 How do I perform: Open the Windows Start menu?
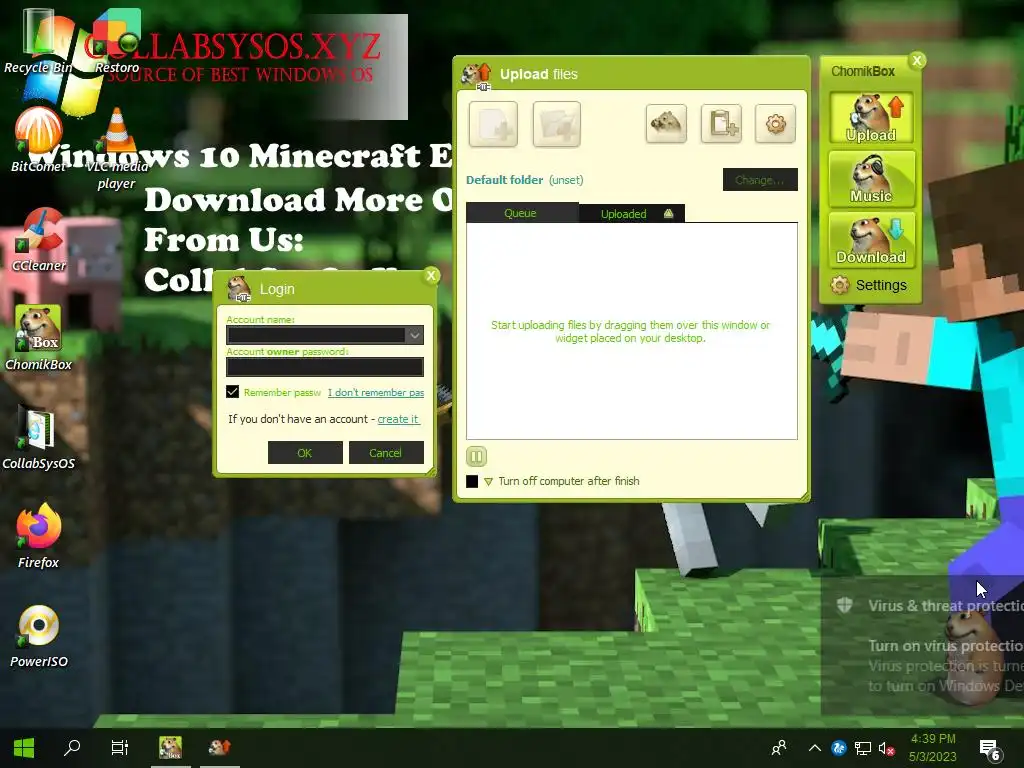click(x=24, y=748)
